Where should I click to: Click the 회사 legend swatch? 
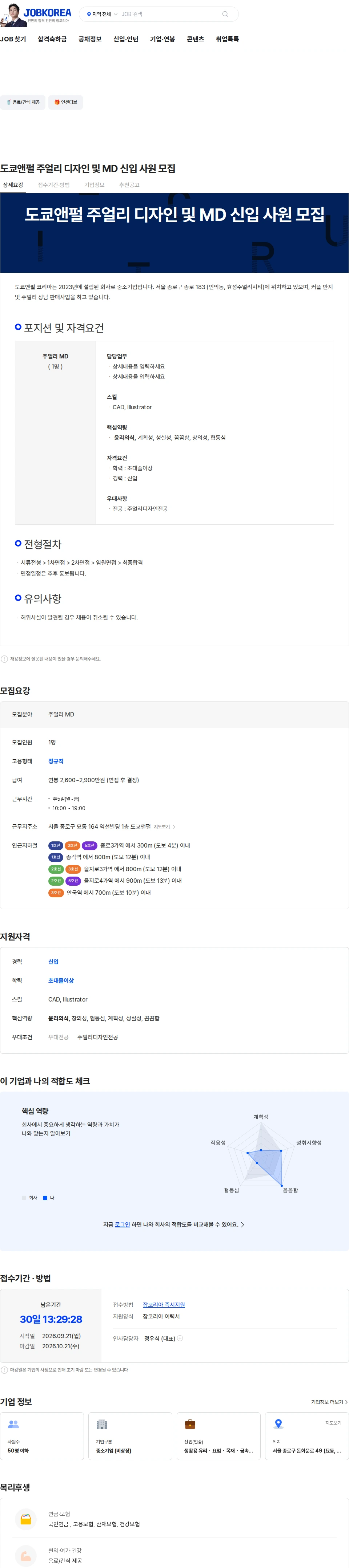point(24,1198)
